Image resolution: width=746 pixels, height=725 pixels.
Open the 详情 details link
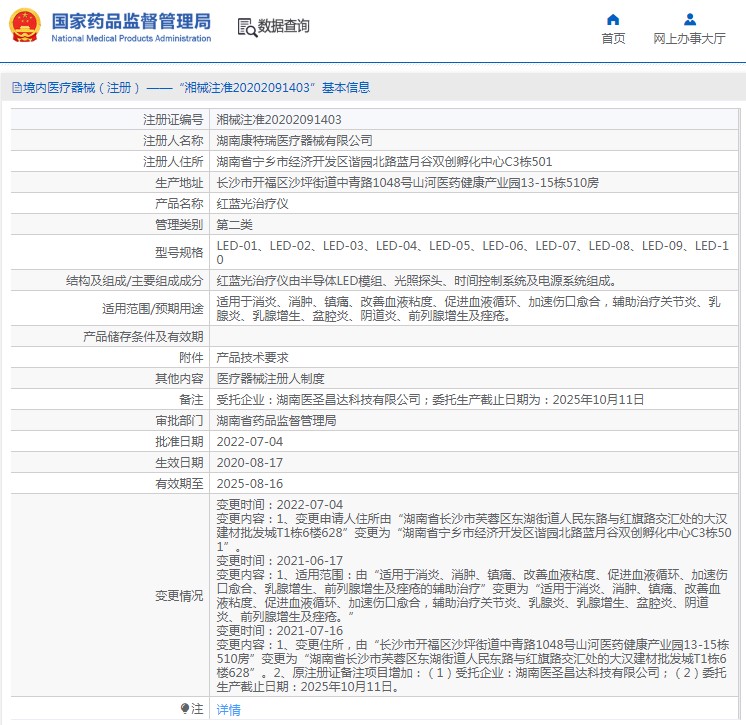228,709
